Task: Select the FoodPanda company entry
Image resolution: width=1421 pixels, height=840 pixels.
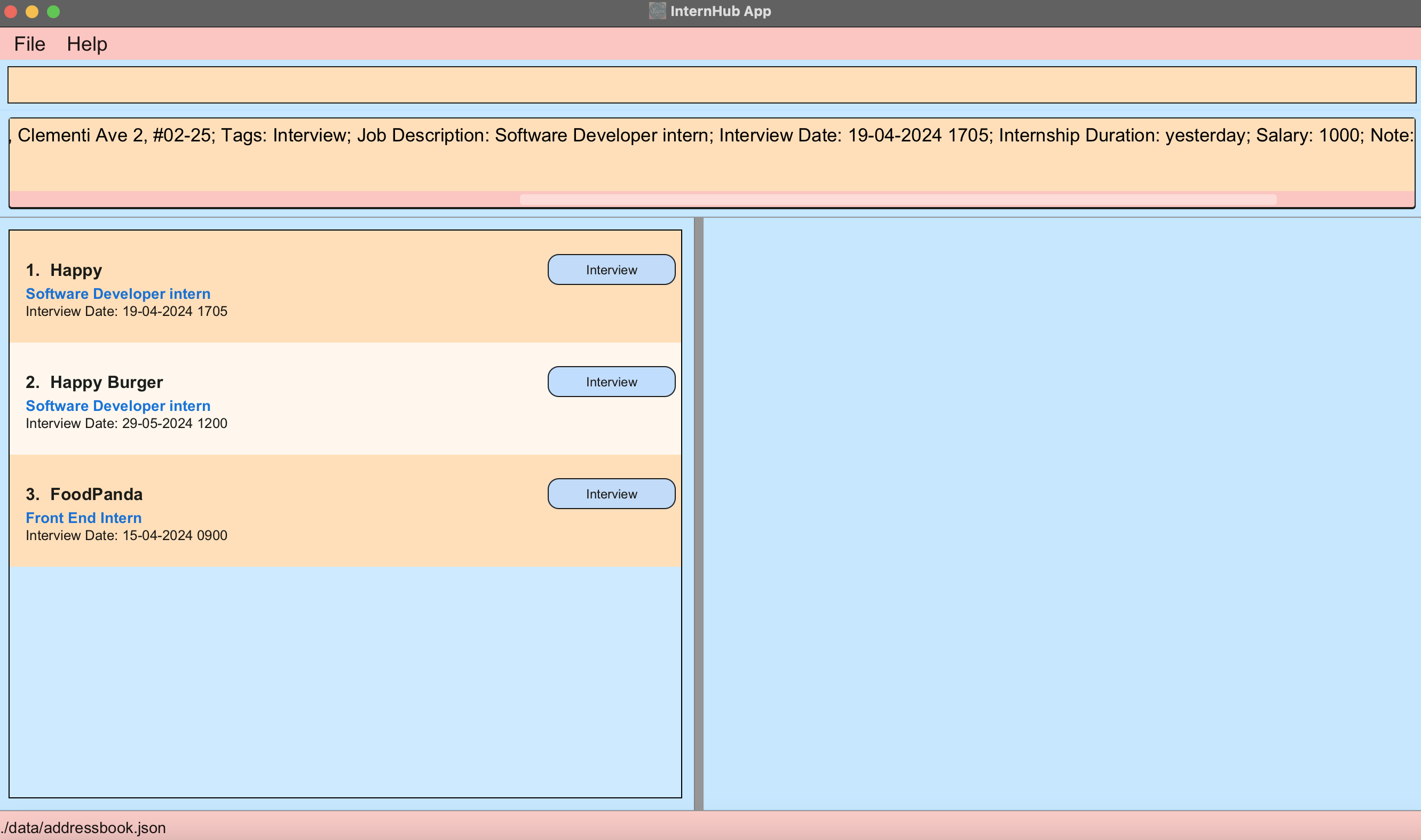Action: click(96, 494)
